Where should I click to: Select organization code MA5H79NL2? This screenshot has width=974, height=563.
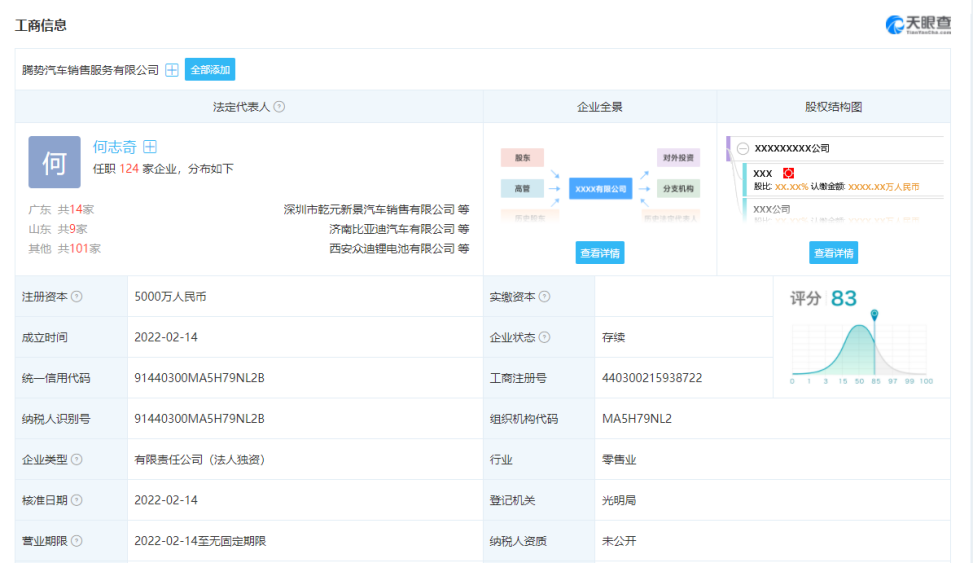(x=637, y=419)
